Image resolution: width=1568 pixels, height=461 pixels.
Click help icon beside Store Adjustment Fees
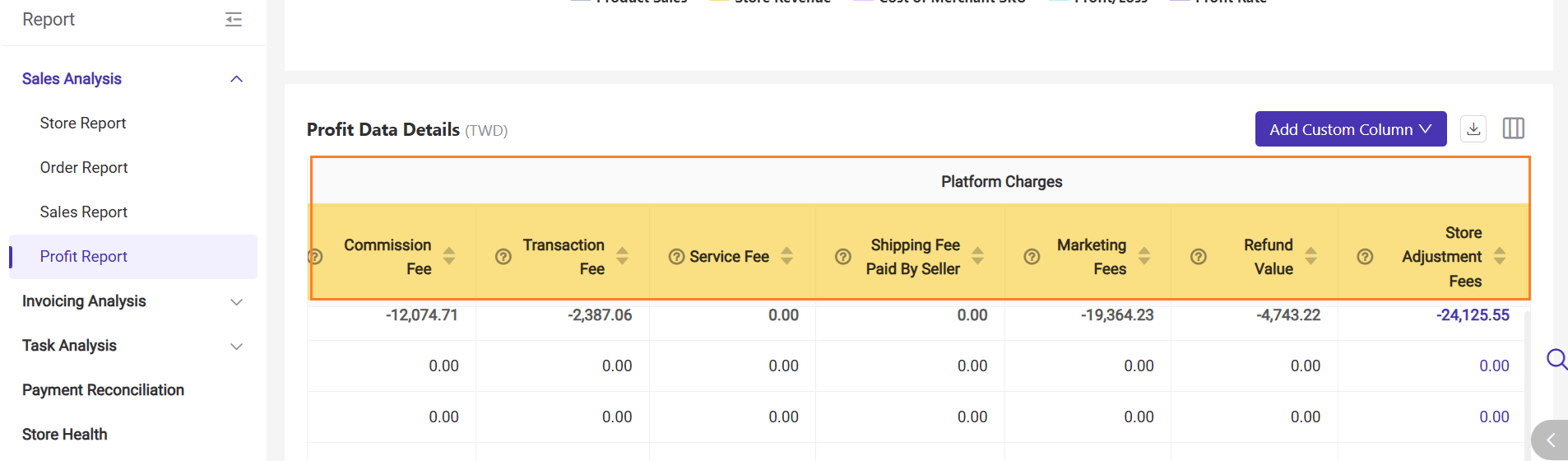tap(1365, 257)
